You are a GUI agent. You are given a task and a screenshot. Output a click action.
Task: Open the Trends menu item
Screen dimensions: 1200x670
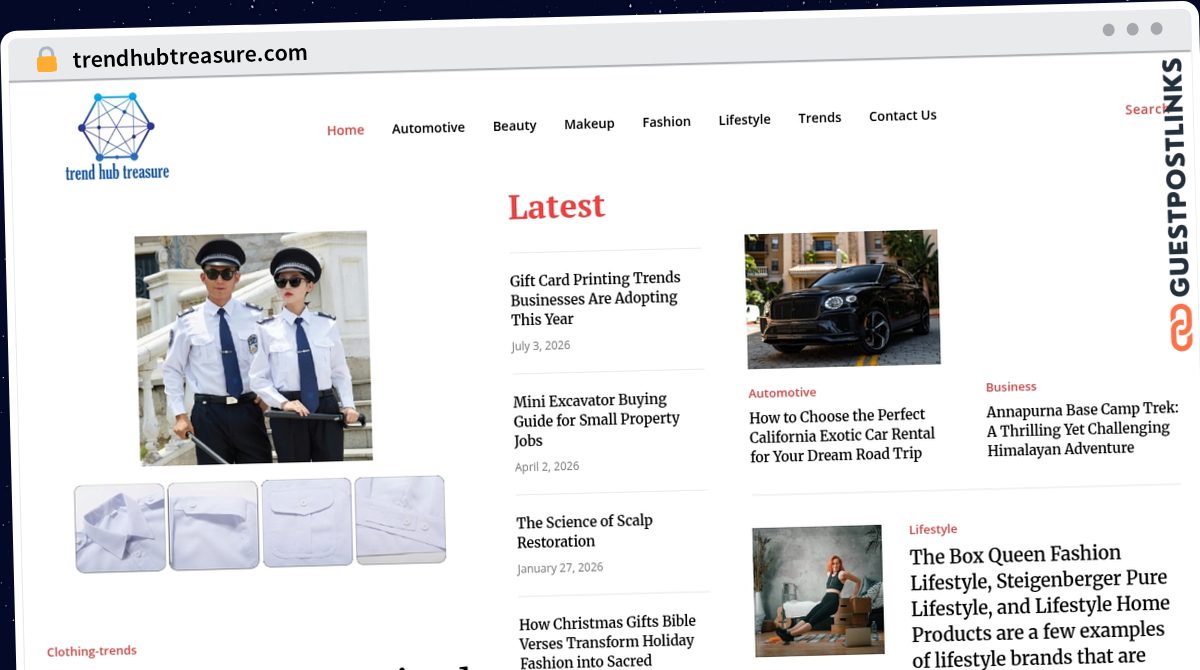(x=819, y=118)
